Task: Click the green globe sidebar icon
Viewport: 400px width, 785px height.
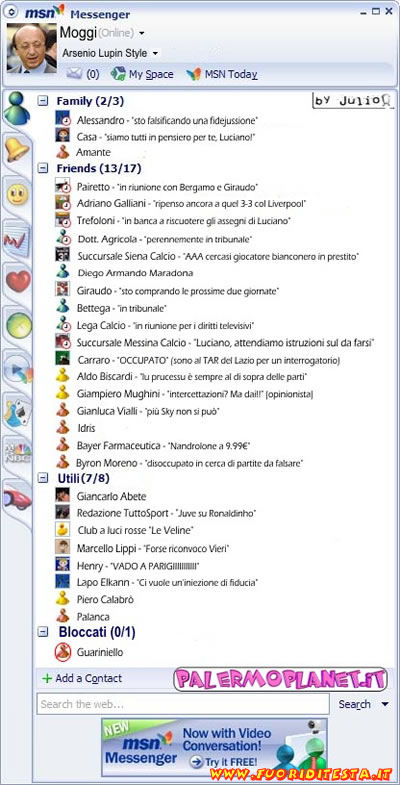Action: (19, 325)
